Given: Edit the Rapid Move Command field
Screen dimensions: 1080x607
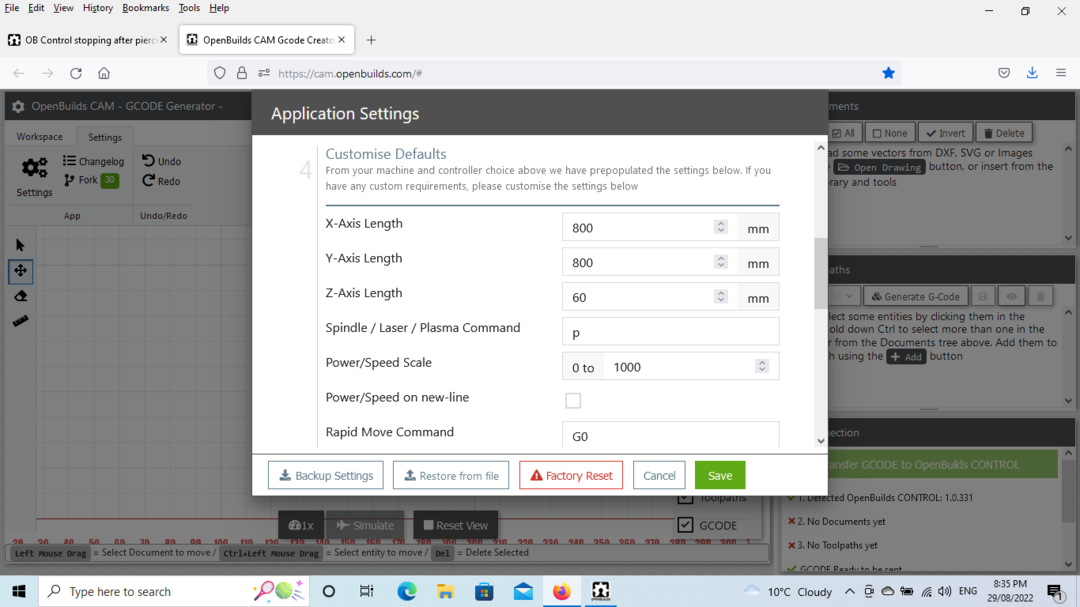Looking at the screenshot, I should point(670,435).
